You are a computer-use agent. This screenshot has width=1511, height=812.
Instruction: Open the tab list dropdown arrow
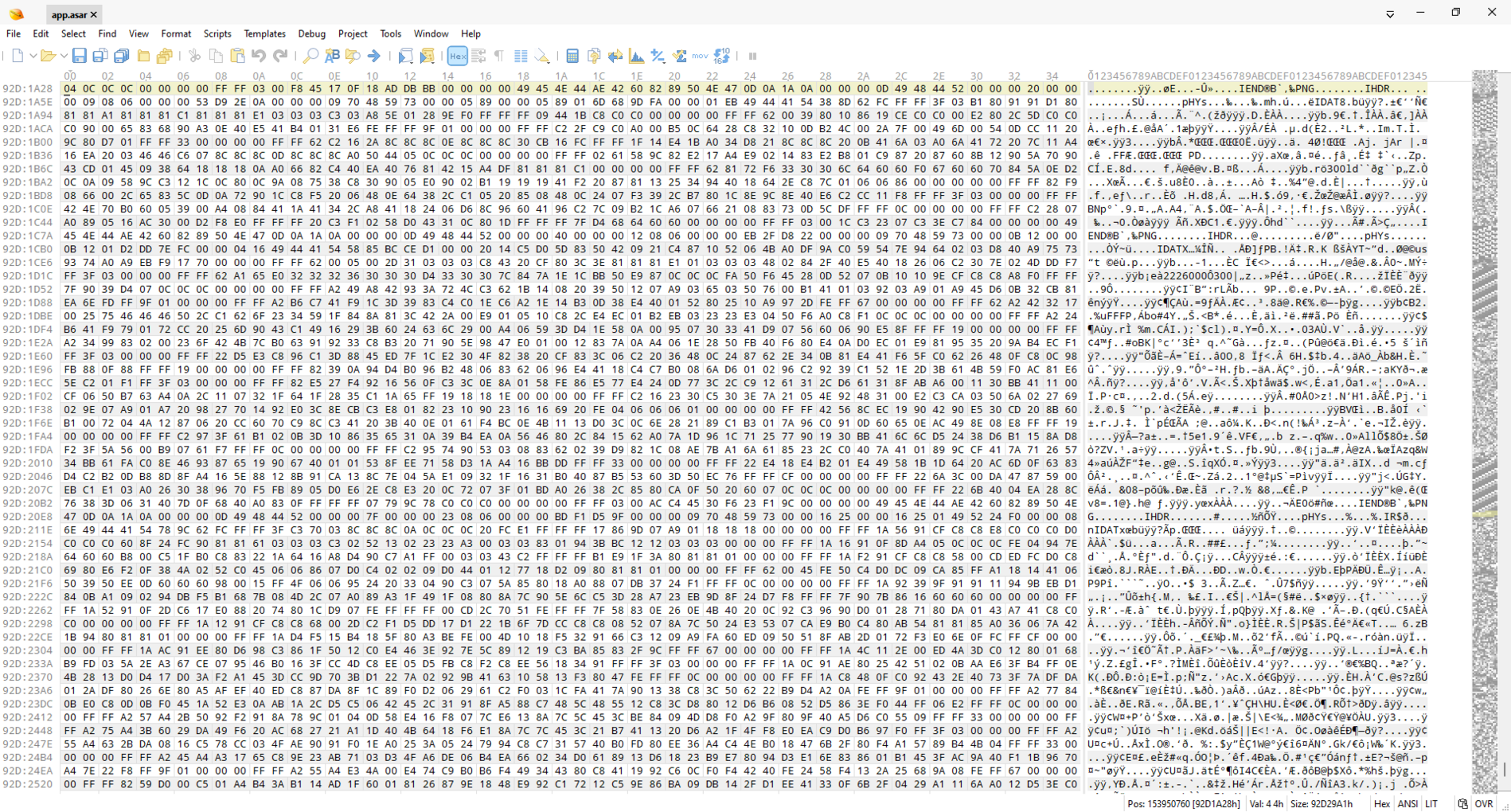pyautogui.click(x=1390, y=14)
